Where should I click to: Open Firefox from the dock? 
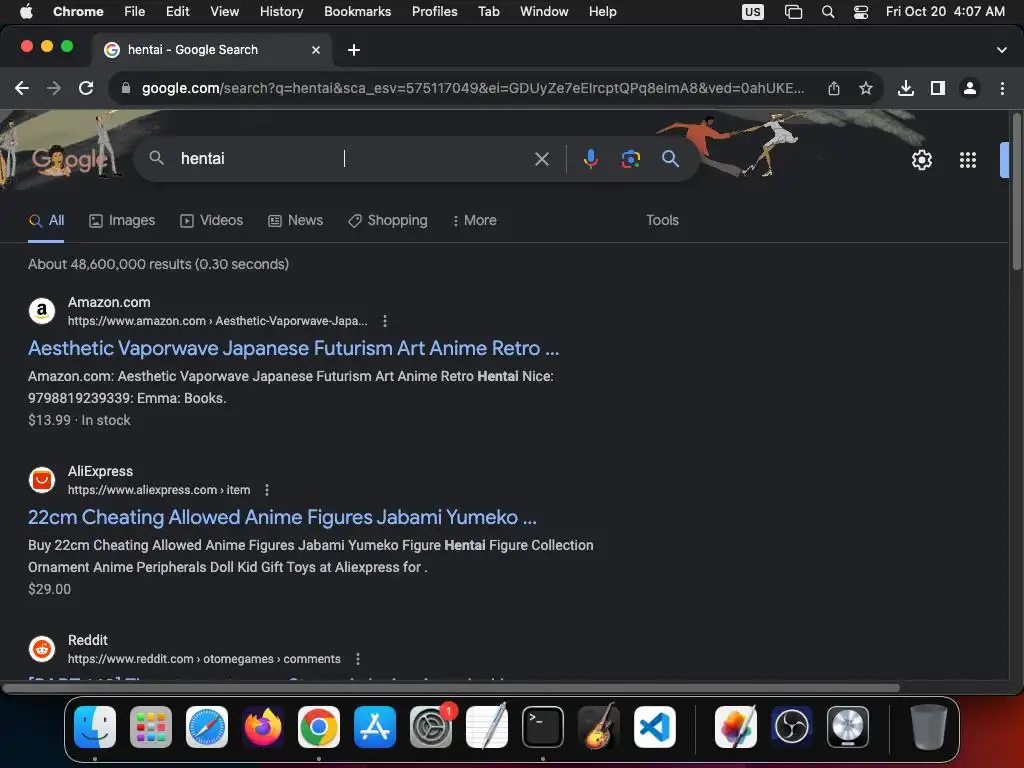tap(263, 727)
